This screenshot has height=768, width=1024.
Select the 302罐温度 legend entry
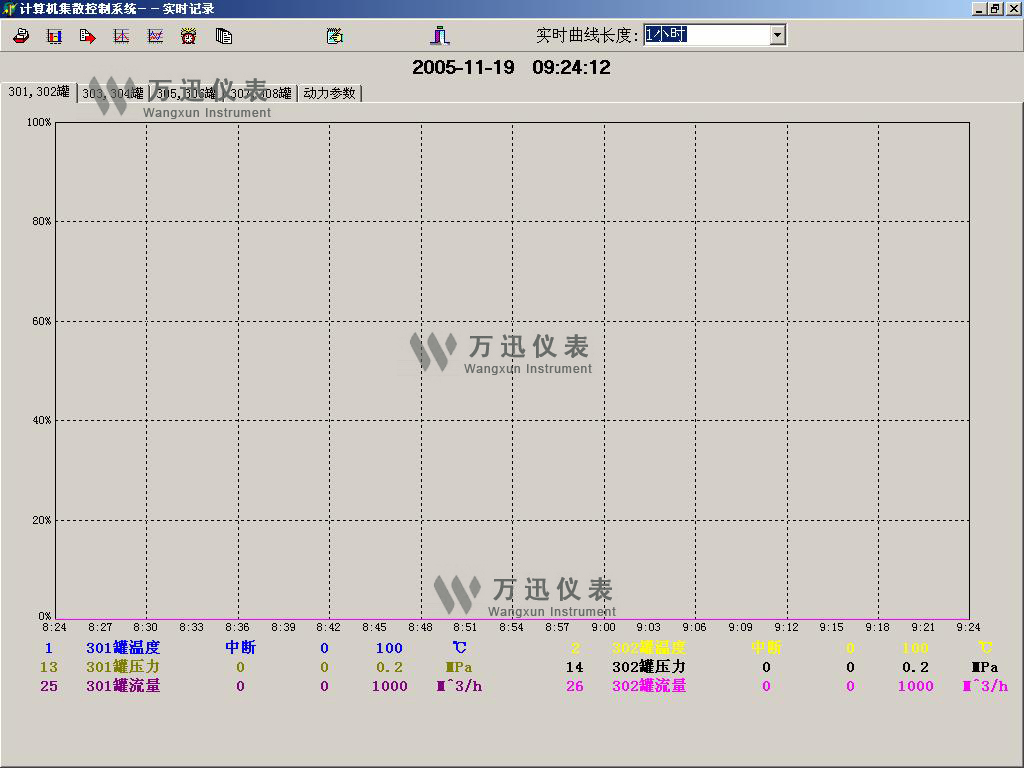click(648, 647)
